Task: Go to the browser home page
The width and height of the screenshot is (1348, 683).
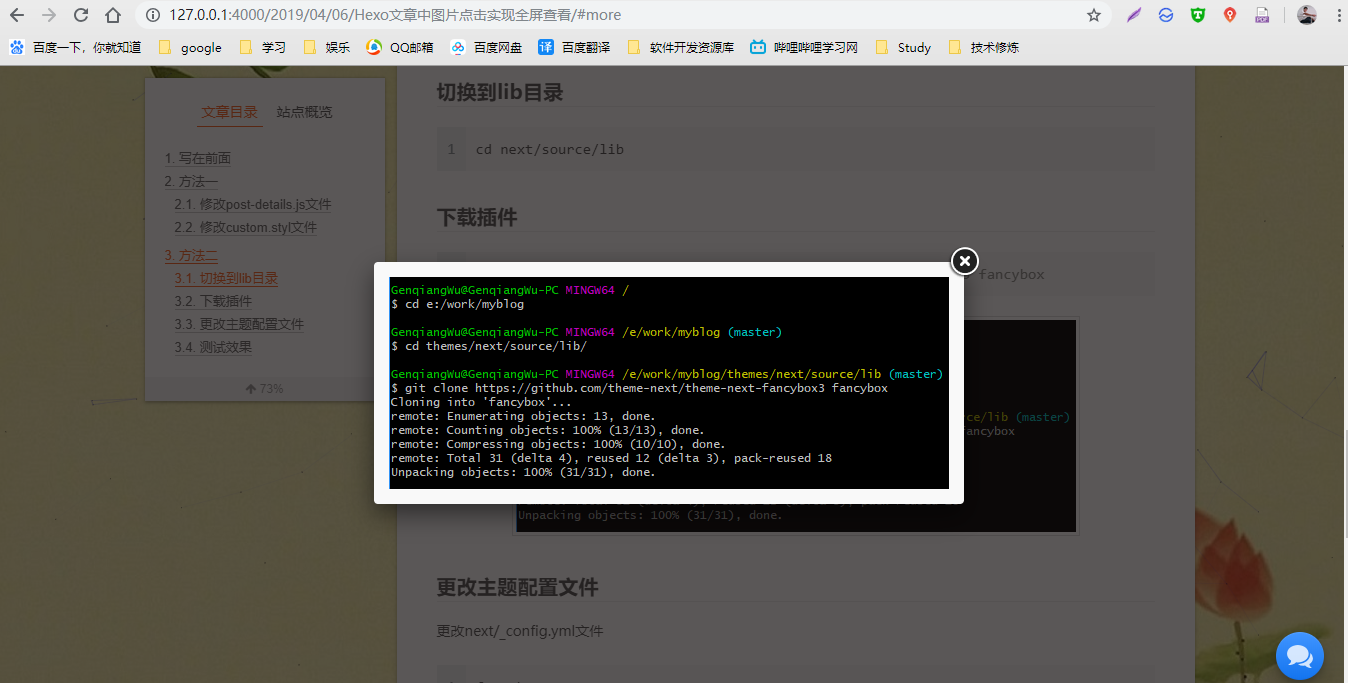Action: pos(113,15)
